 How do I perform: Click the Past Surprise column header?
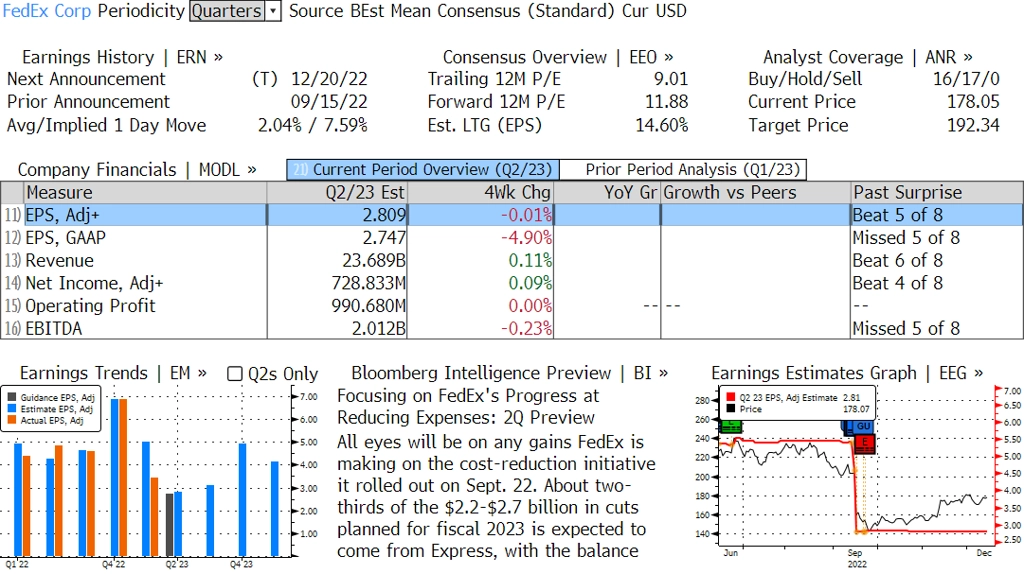tap(937, 193)
